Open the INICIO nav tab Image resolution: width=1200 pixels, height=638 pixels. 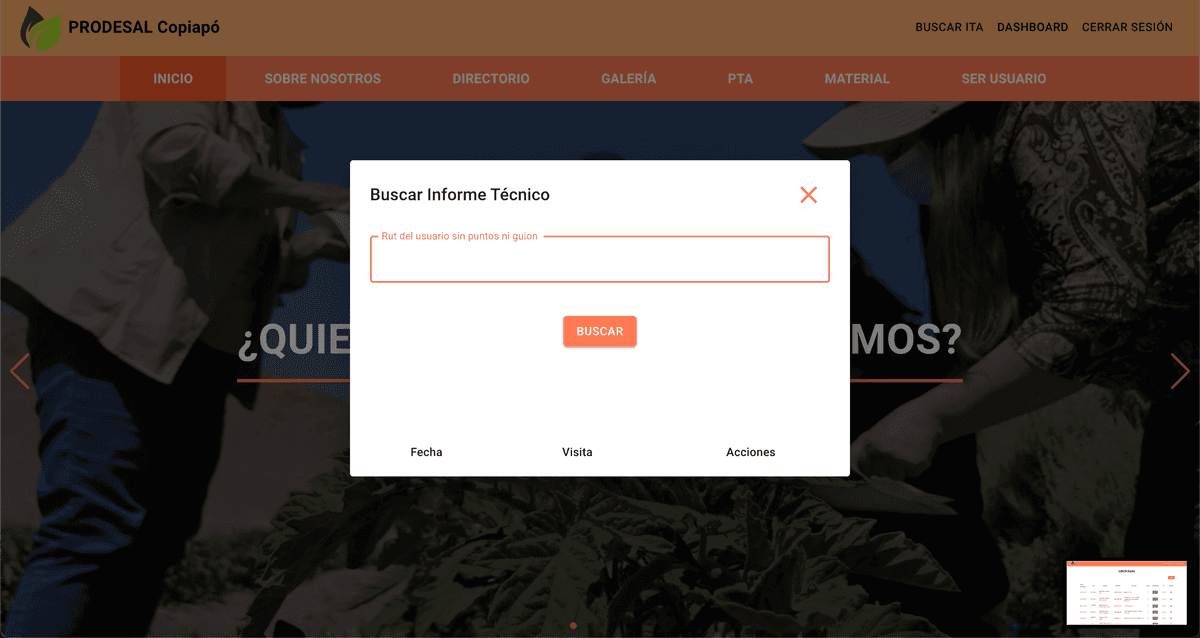click(173, 78)
